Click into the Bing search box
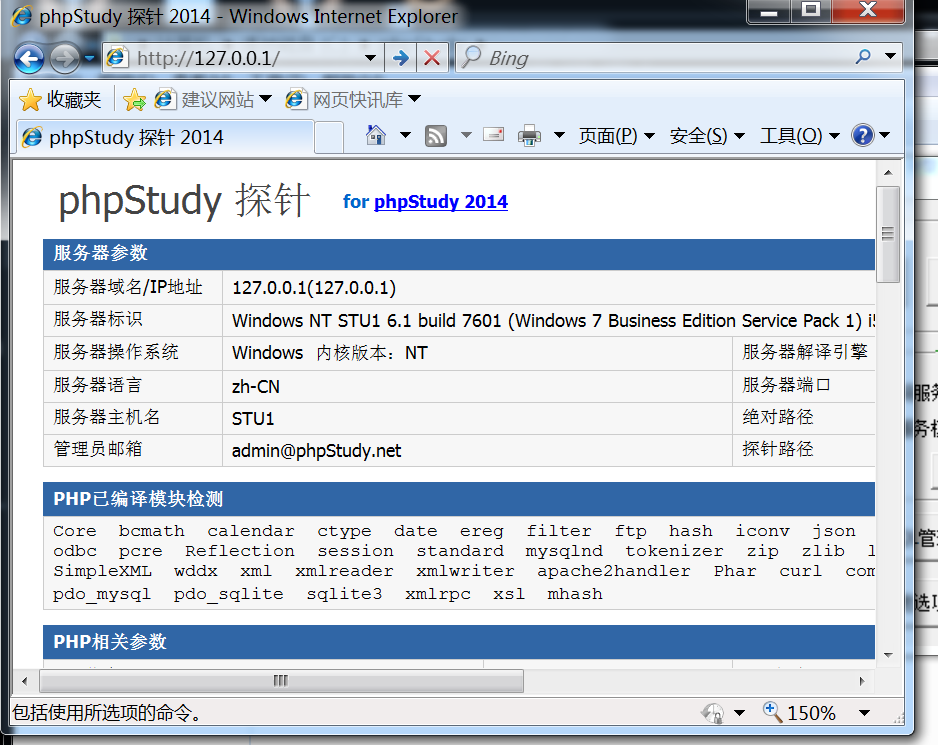 (x=652, y=58)
